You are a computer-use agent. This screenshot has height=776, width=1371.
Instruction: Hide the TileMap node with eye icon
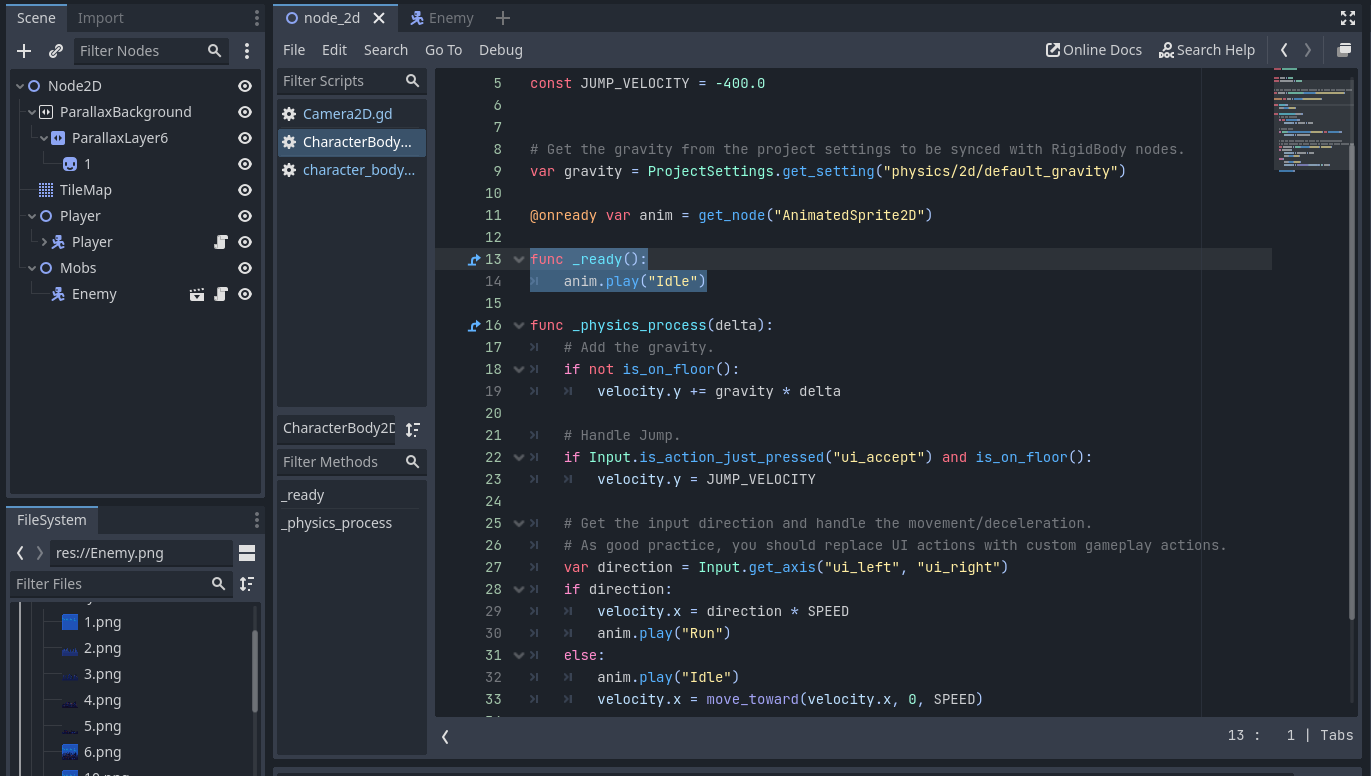(245, 190)
